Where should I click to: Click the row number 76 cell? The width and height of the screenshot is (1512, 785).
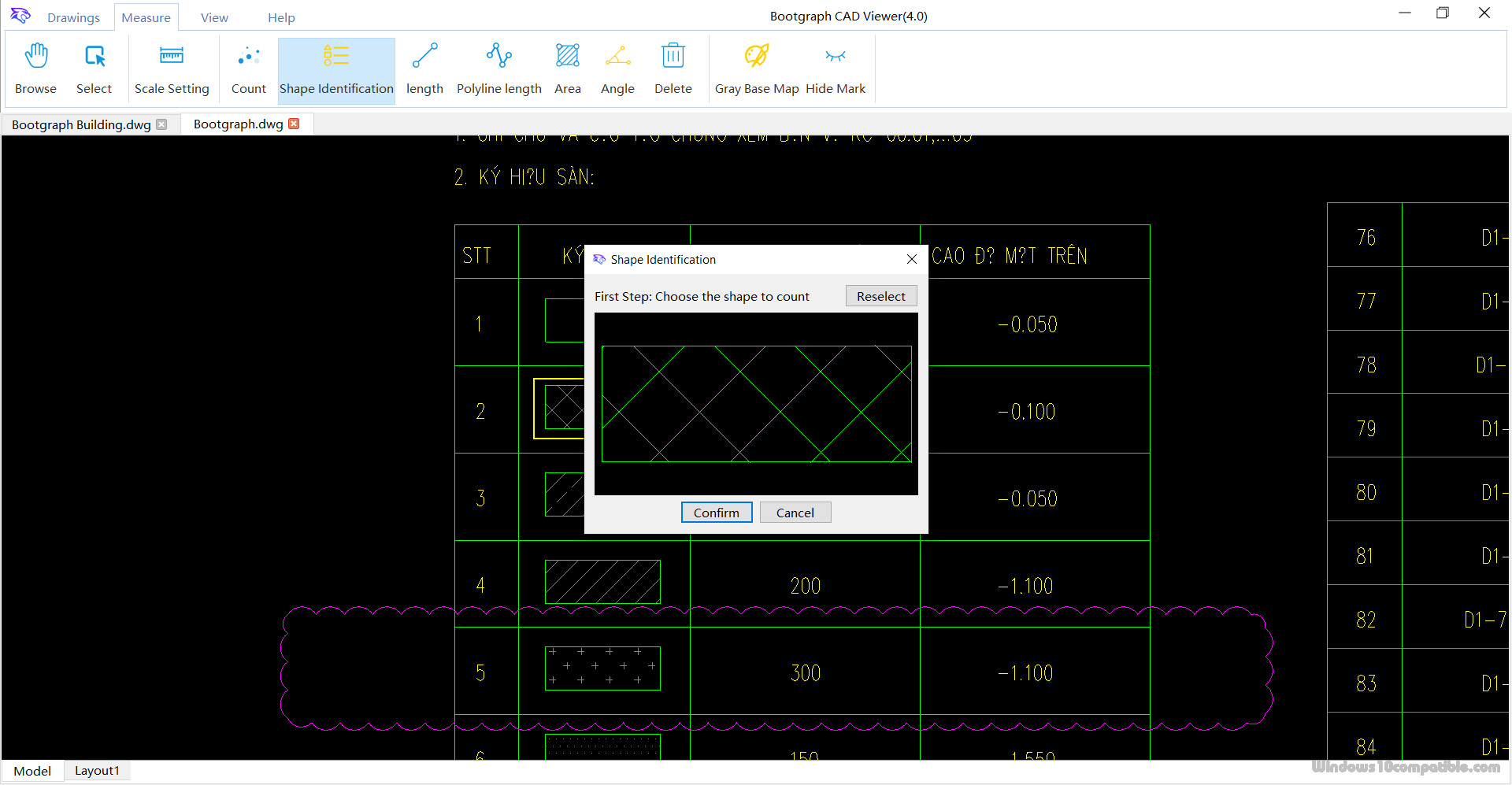(x=1366, y=238)
